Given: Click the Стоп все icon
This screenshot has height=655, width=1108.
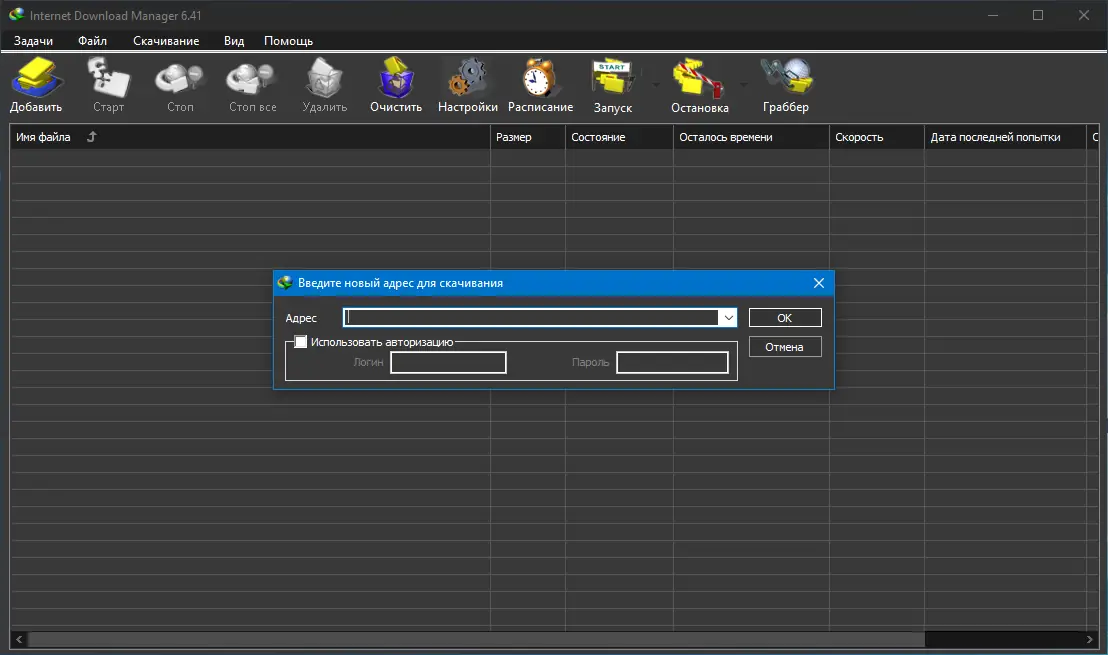Looking at the screenshot, I should [250, 82].
